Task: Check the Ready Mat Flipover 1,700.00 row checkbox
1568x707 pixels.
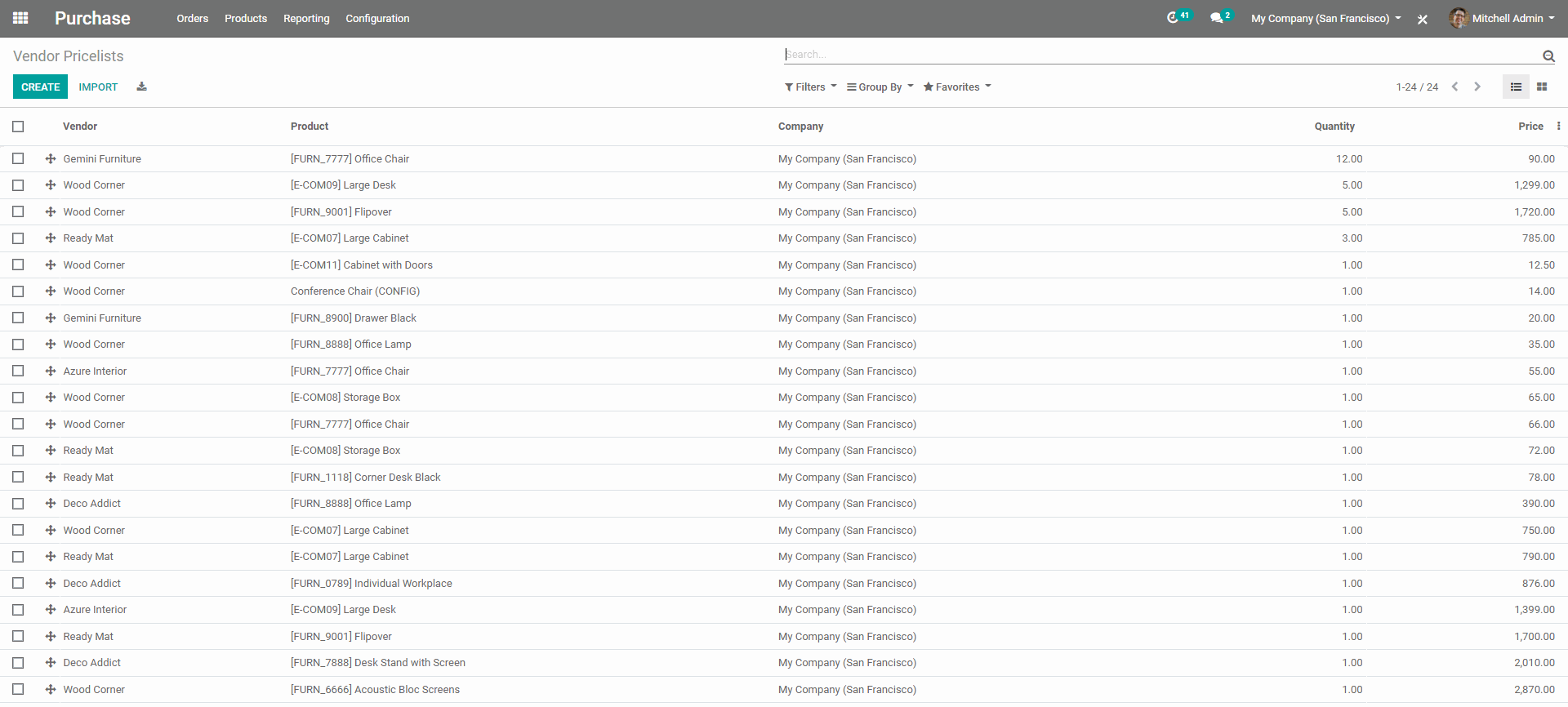Action: click(18, 636)
